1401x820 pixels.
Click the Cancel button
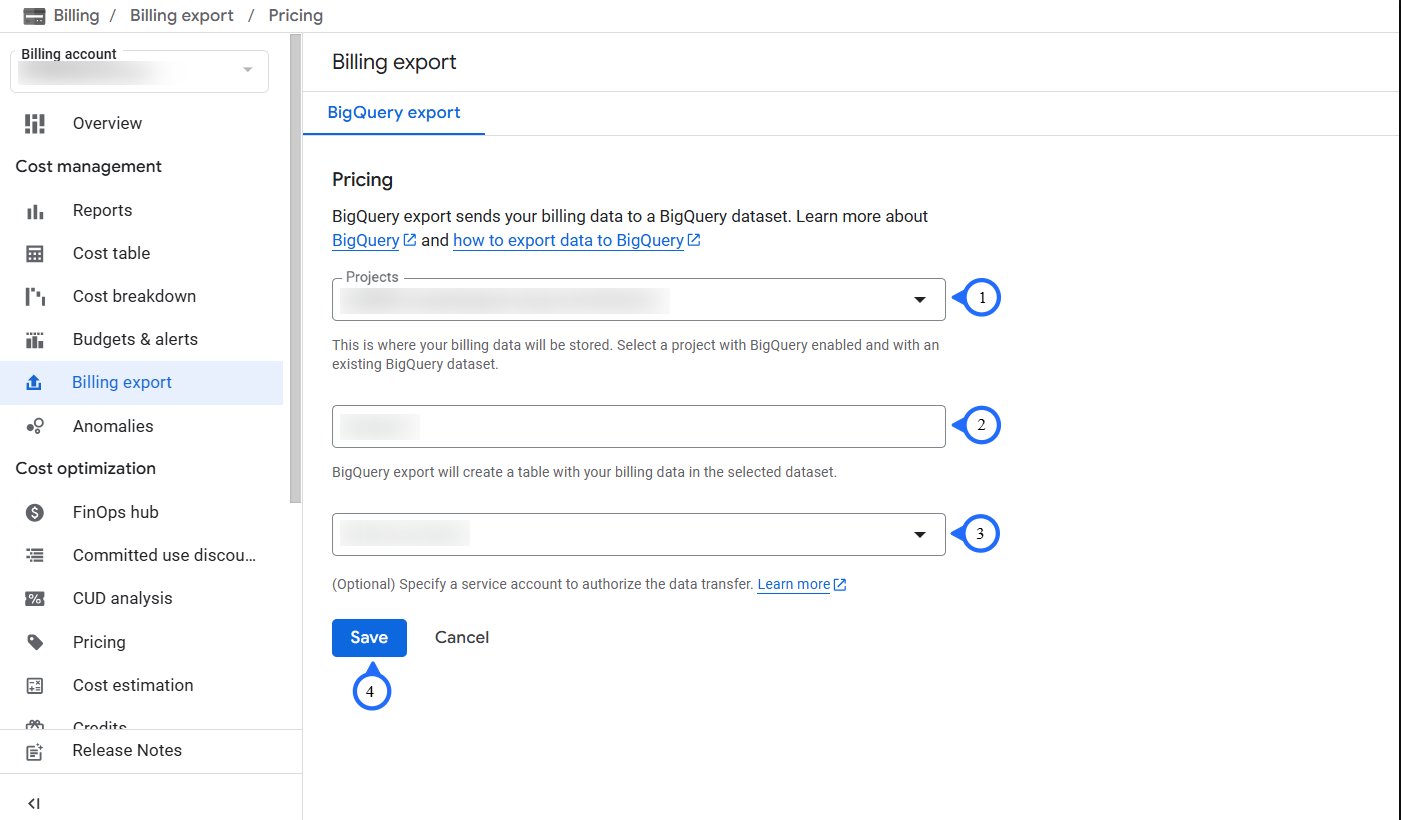click(462, 638)
